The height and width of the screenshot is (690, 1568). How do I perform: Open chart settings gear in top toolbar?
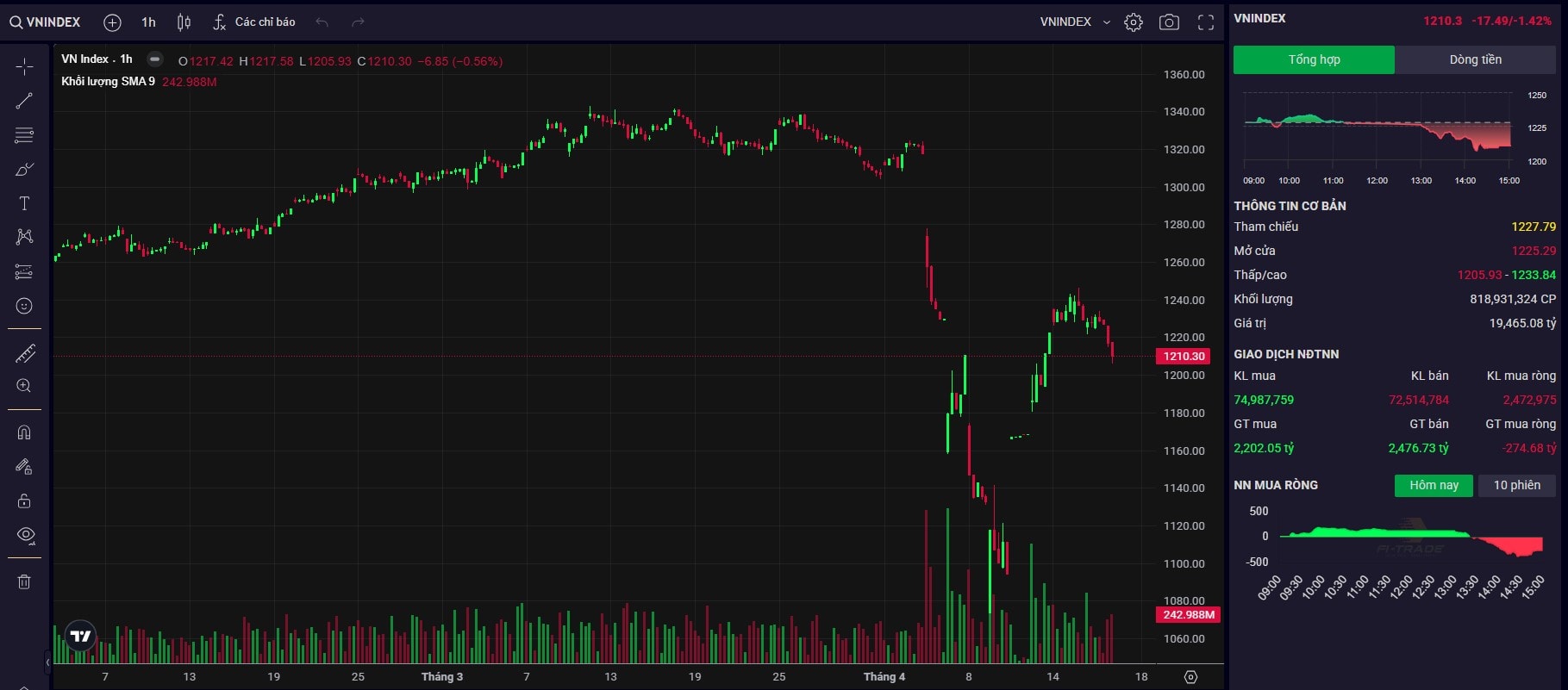(1134, 22)
